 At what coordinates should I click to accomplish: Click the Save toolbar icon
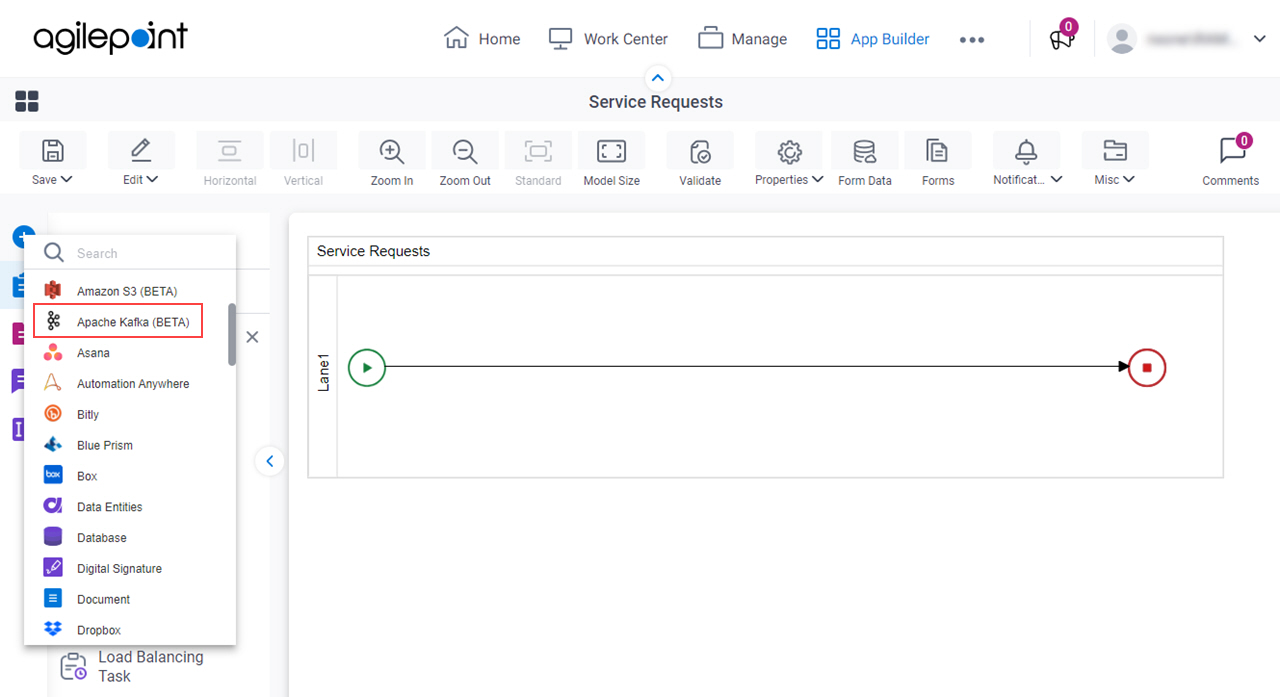(x=52, y=151)
